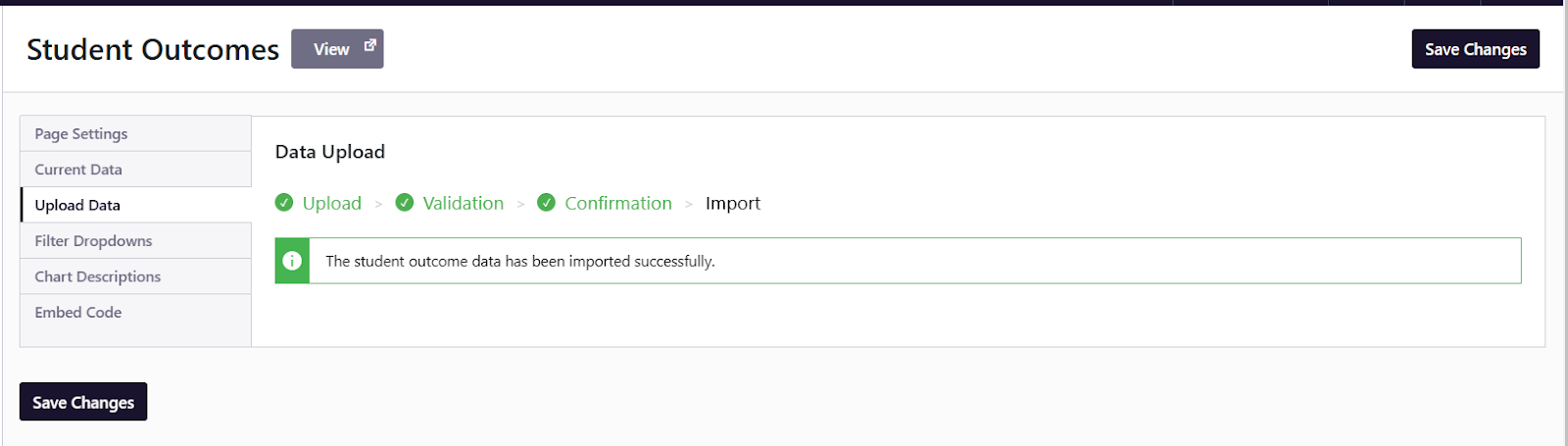Click the Student Outcomes page heading

[x=153, y=50]
